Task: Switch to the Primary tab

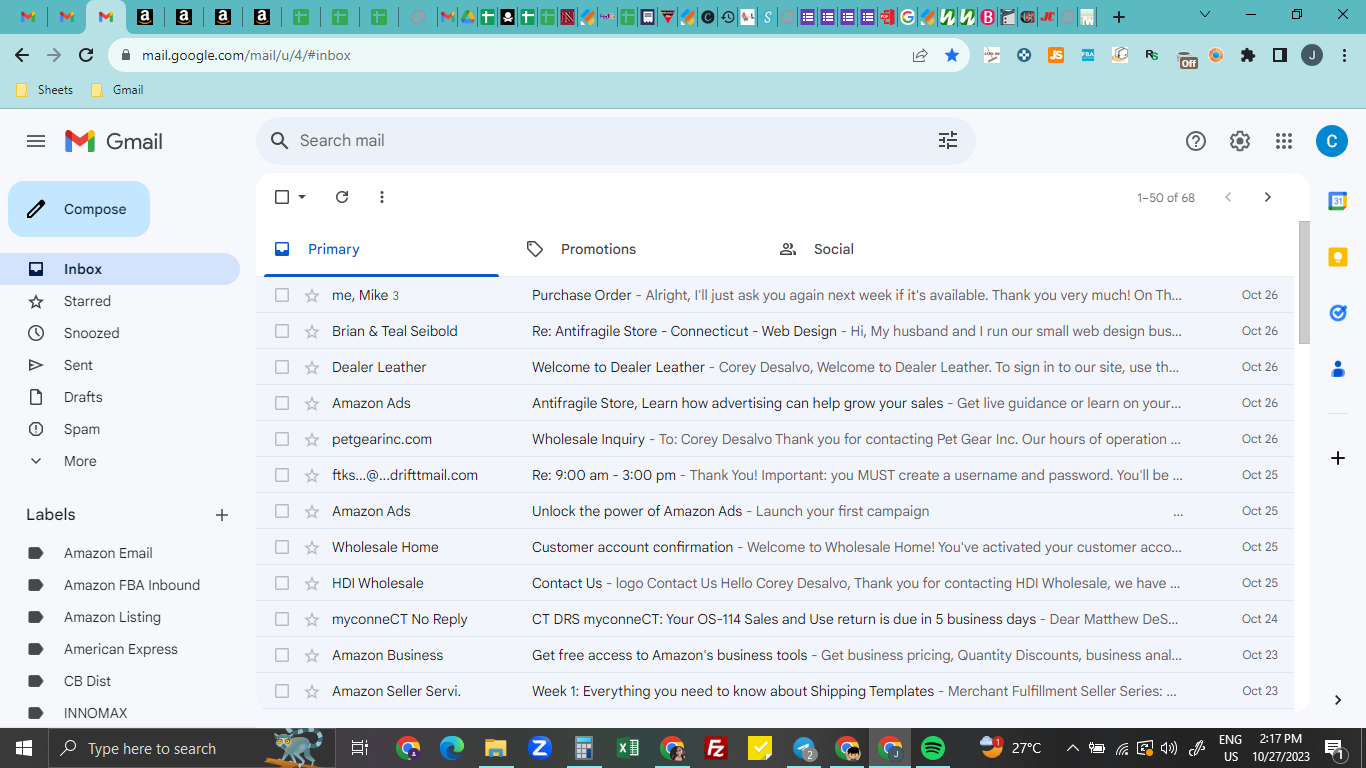Action: pos(381,249)
